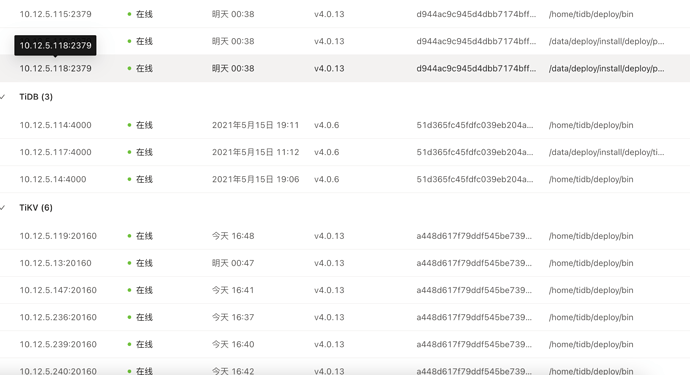Click start time 2021年5月15日 19:06
Viewport: 690px width, 375px height.
[256, 180]
